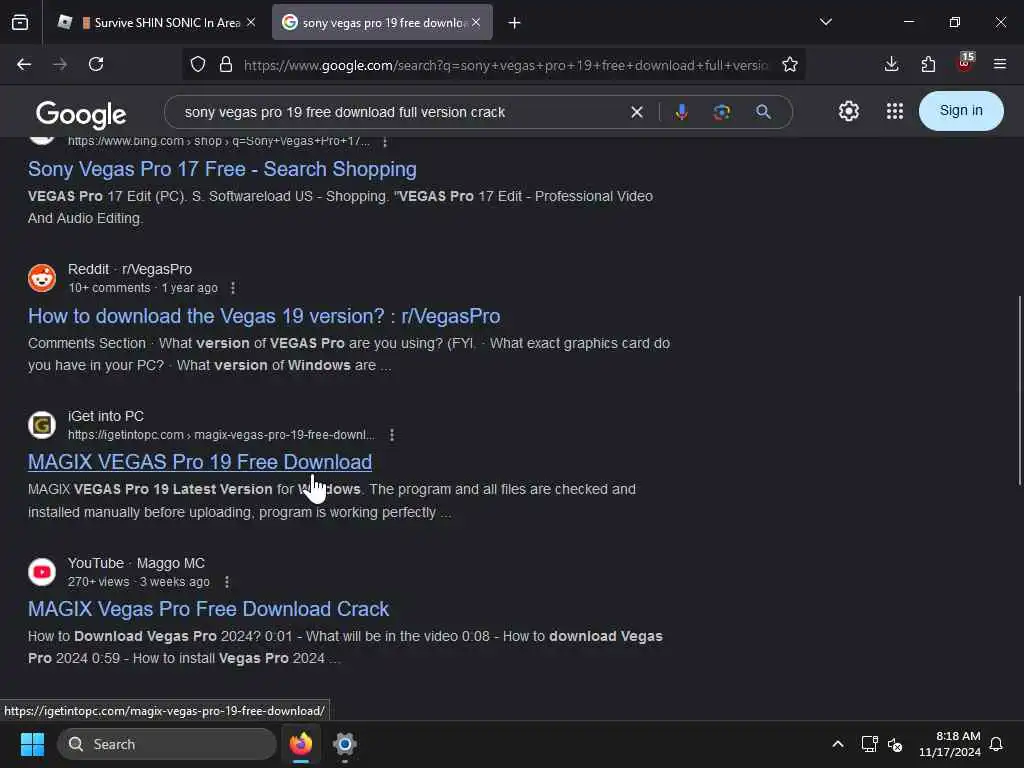View site security padlock info
The image size is (1024, 768).
226,65
